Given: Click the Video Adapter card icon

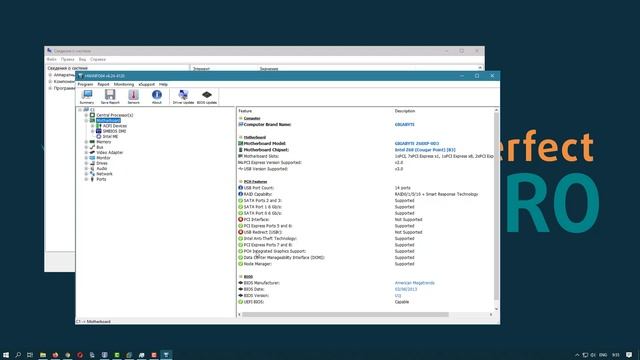Looking at the screenshot, I should 92,152.
